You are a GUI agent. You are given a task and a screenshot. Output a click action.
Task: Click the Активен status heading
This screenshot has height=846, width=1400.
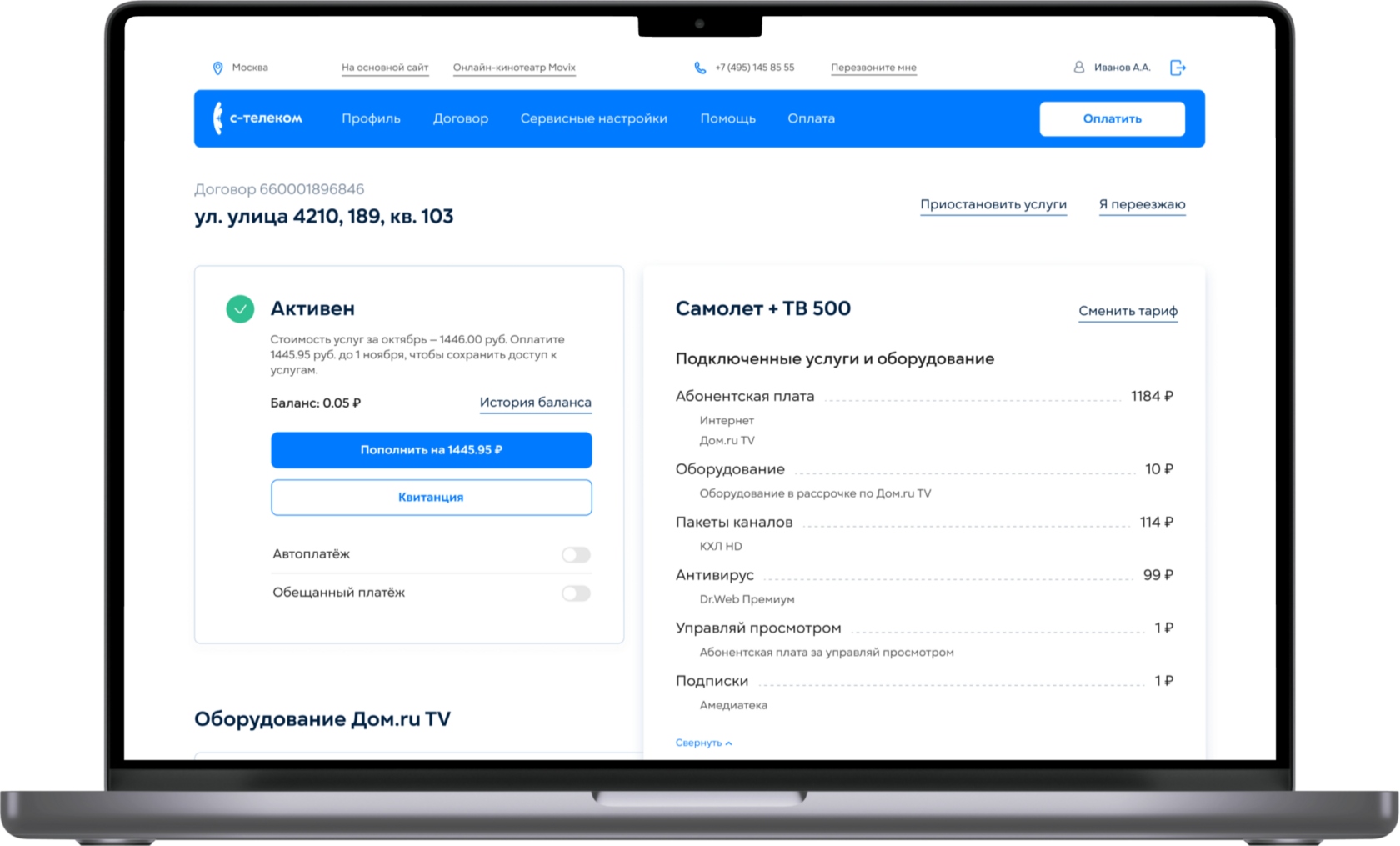point(312,308)
